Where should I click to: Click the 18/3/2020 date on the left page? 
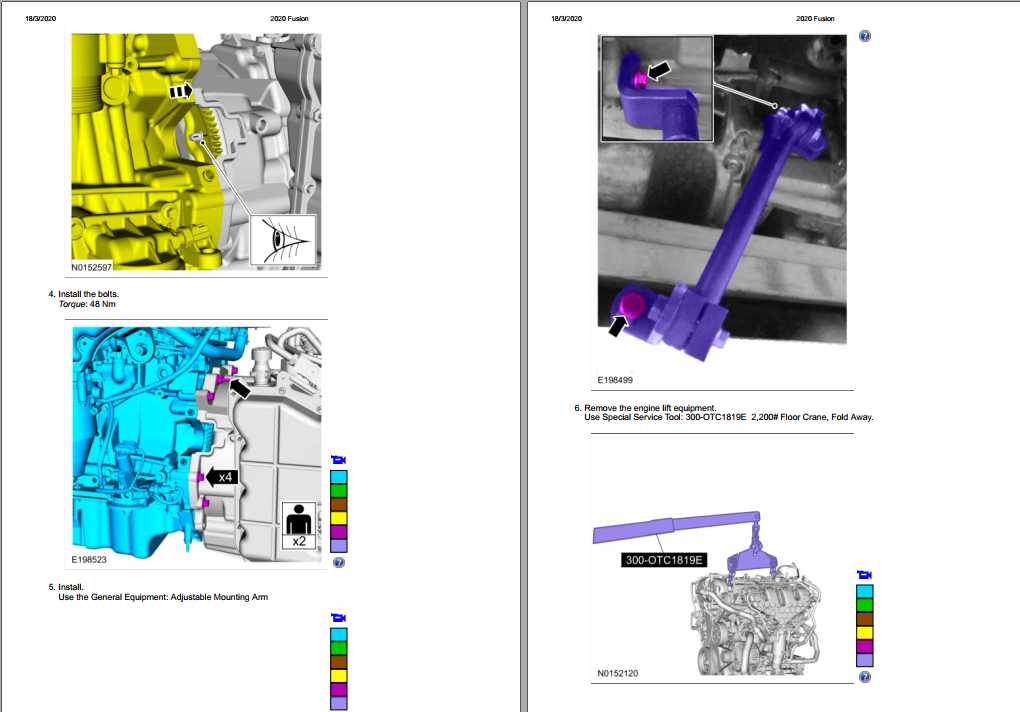[40, 18]
